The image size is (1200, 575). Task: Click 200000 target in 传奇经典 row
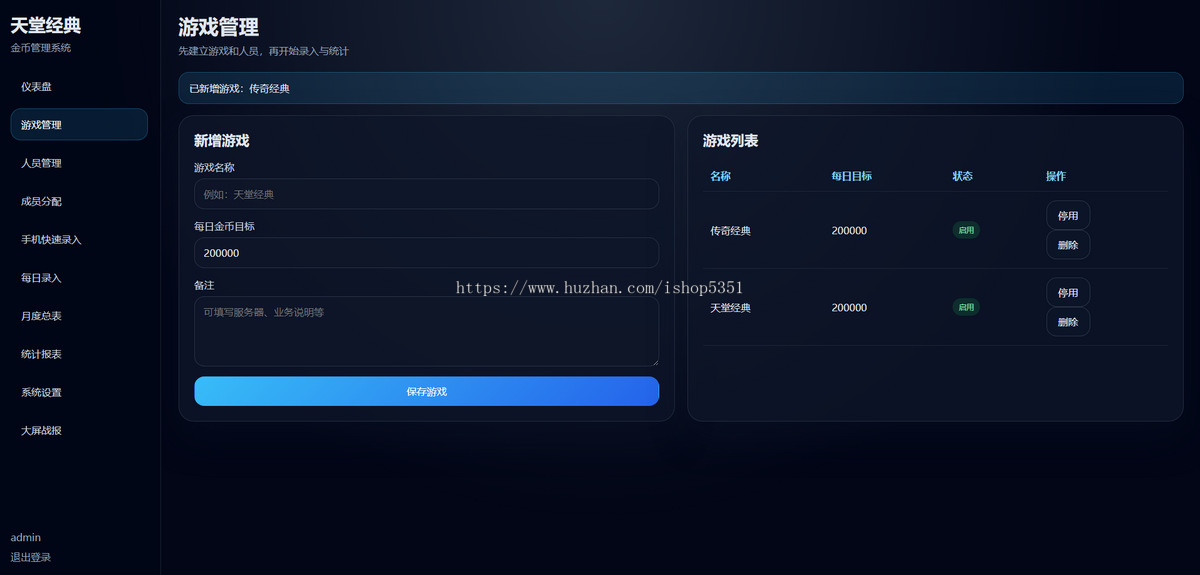[x=849, y=231]
